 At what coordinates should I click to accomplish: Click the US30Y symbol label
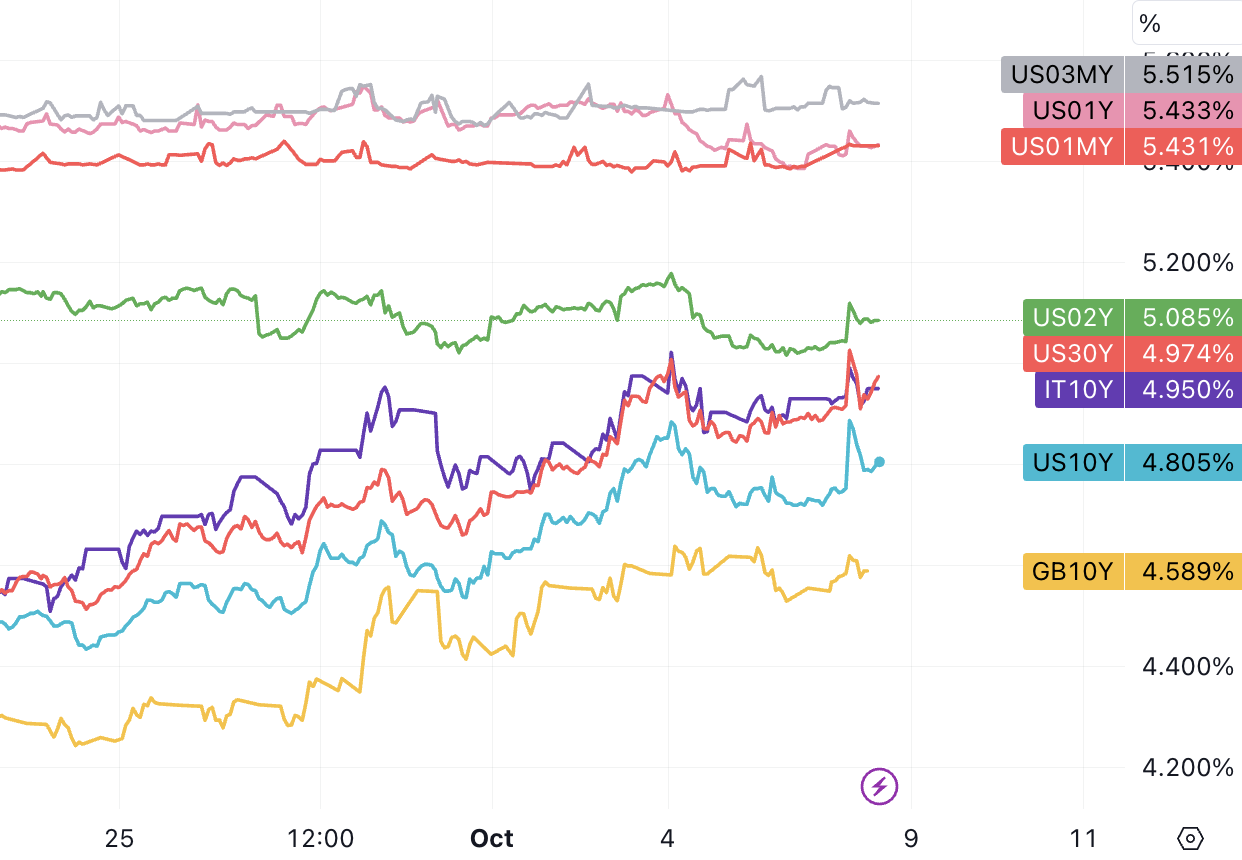(1073, 353)
